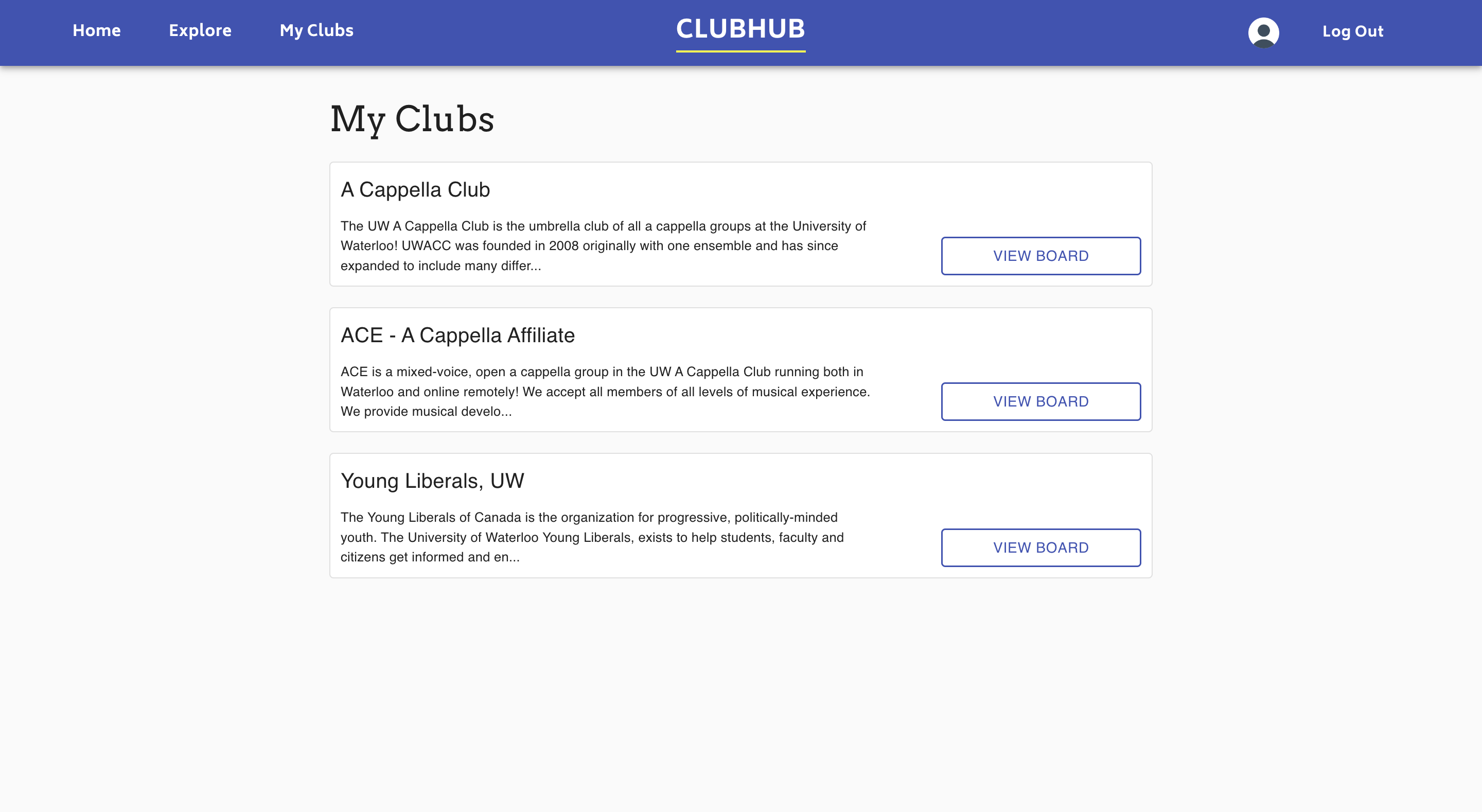Click the Young Liberals, UW title
Image resolution: width=1482 pixels, height=812 pixels.
pos(432,481)
